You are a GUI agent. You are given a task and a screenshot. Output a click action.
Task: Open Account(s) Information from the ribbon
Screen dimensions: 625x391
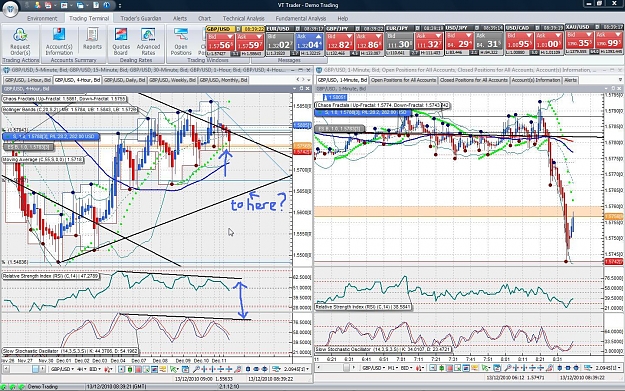click(x=59, y=41)
